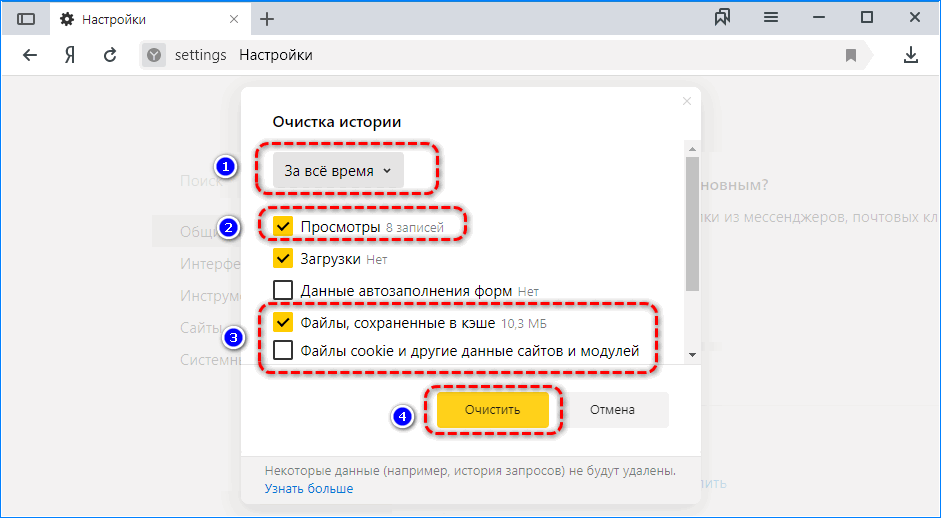Bookmark this page with flag icon

851,55
